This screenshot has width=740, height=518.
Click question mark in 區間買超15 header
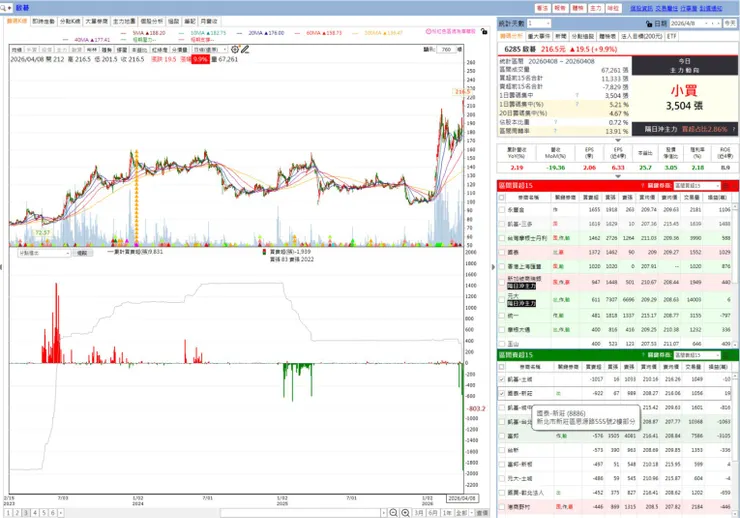click(x=642, y=185)
